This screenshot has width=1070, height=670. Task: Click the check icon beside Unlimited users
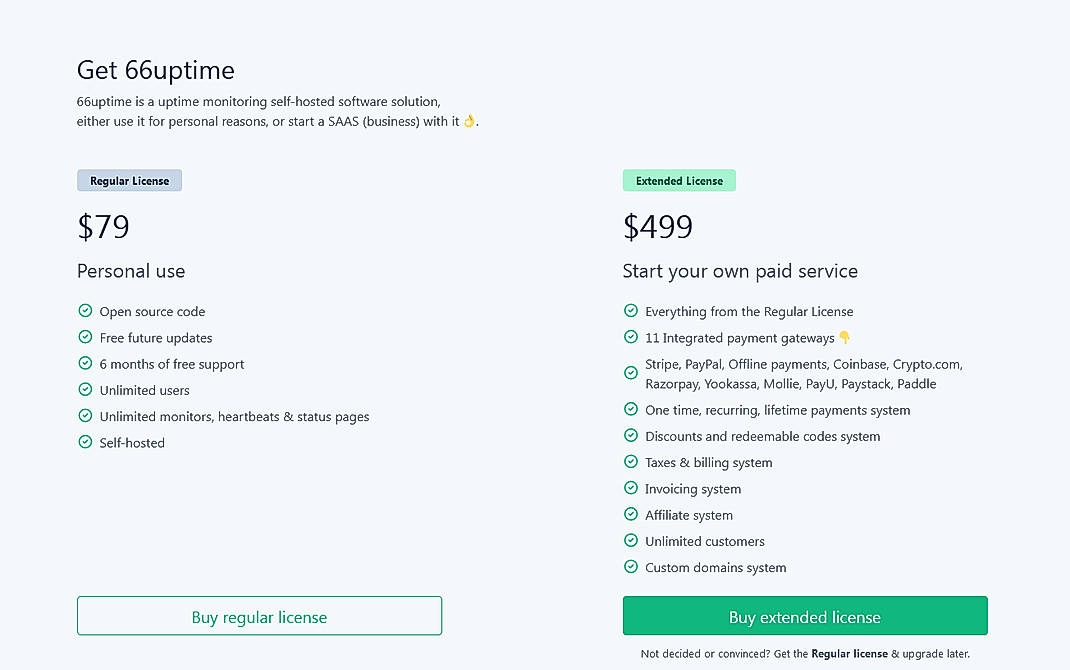[85, 390]
